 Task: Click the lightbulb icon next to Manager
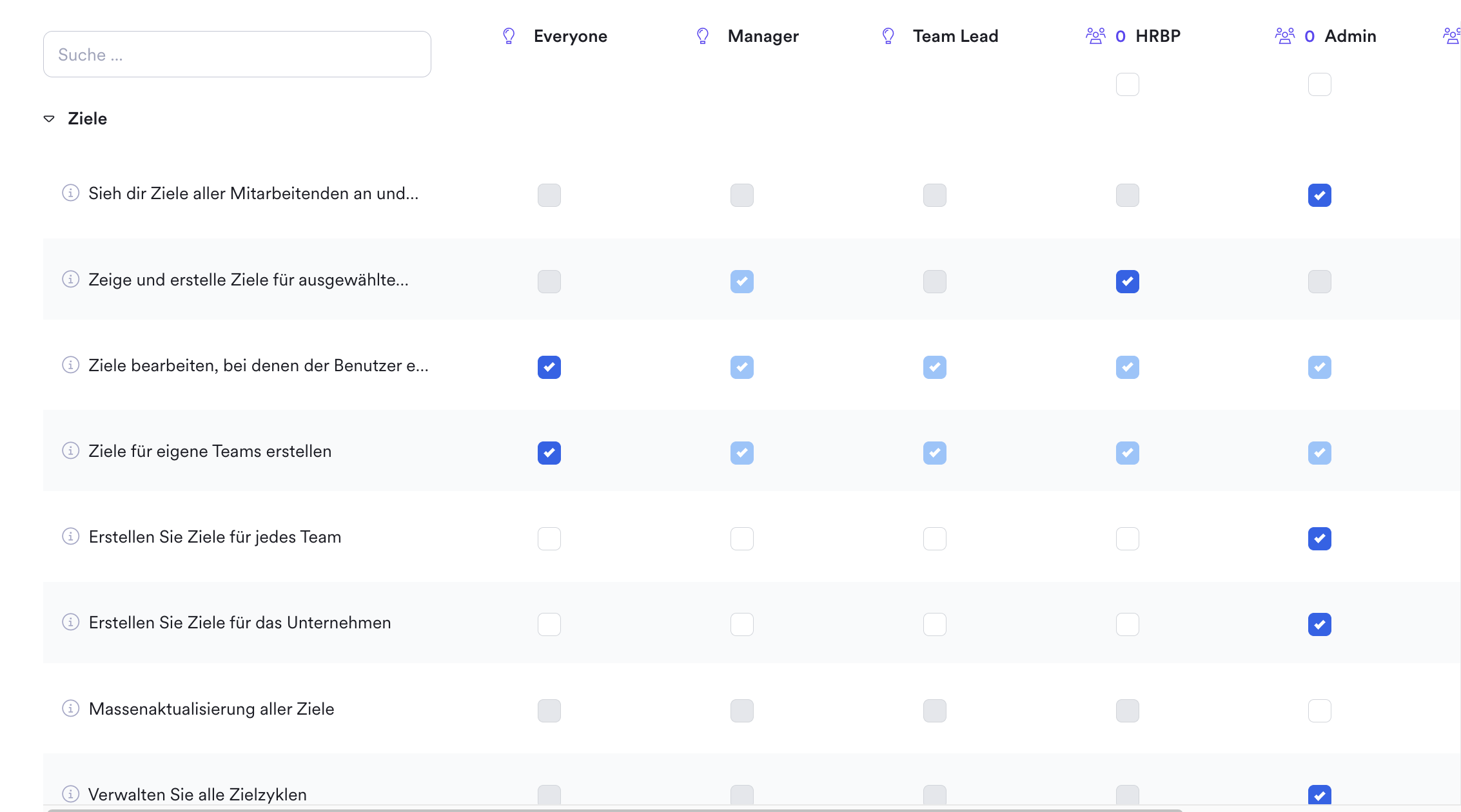point(703,36)
